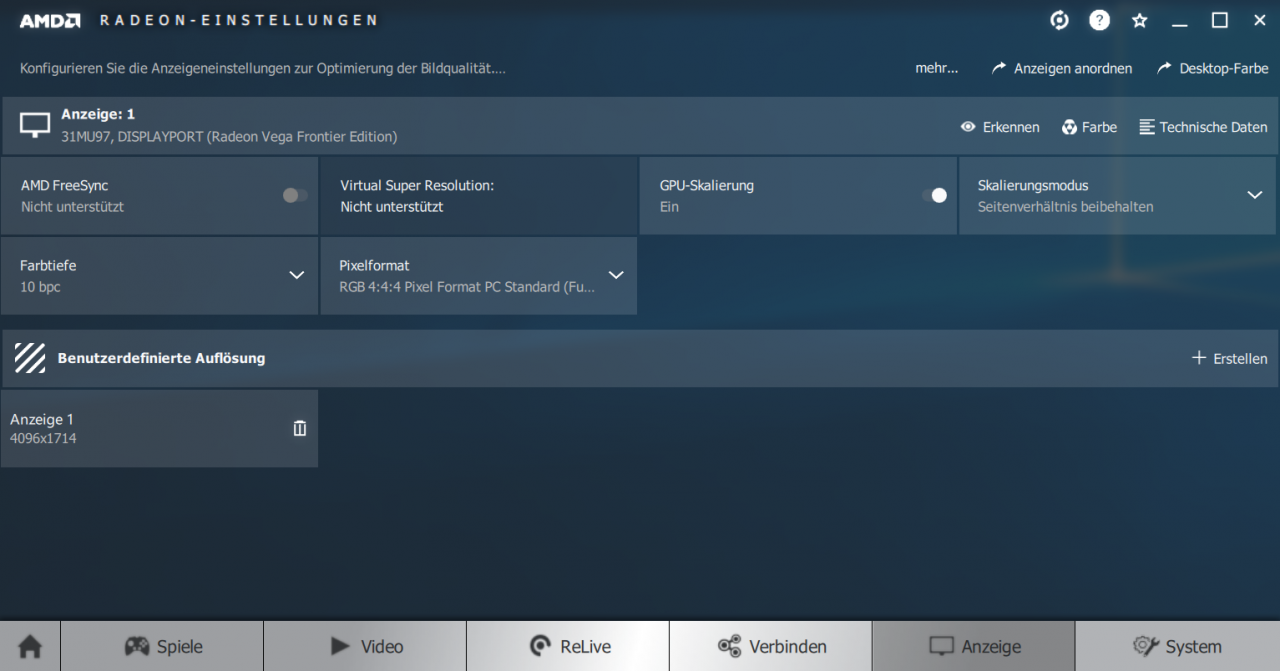Open the update notification icon
The width and height of the screenshot is (1280, 671).
pos(1059,20)
